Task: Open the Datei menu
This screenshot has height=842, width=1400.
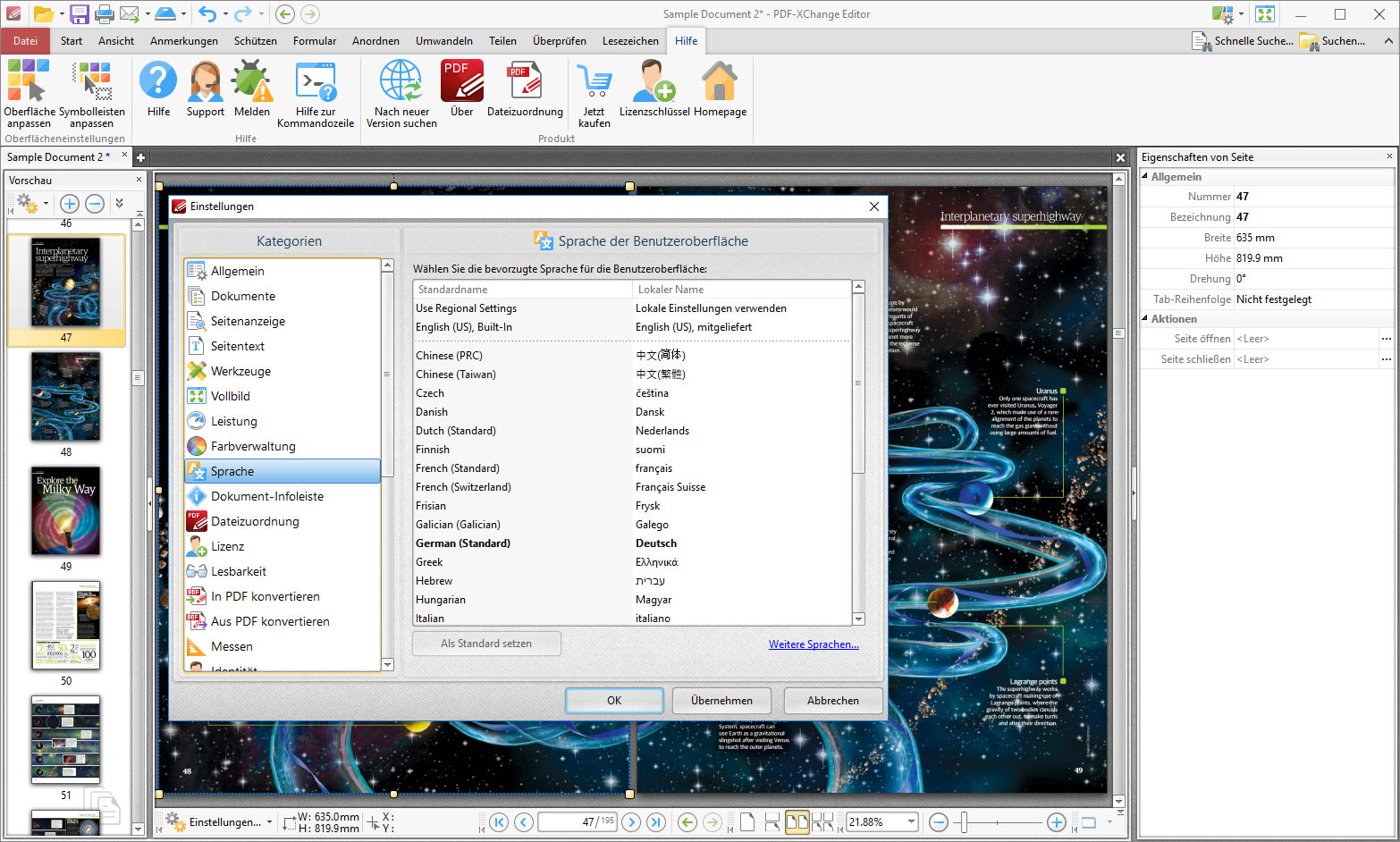Action: 26,40
